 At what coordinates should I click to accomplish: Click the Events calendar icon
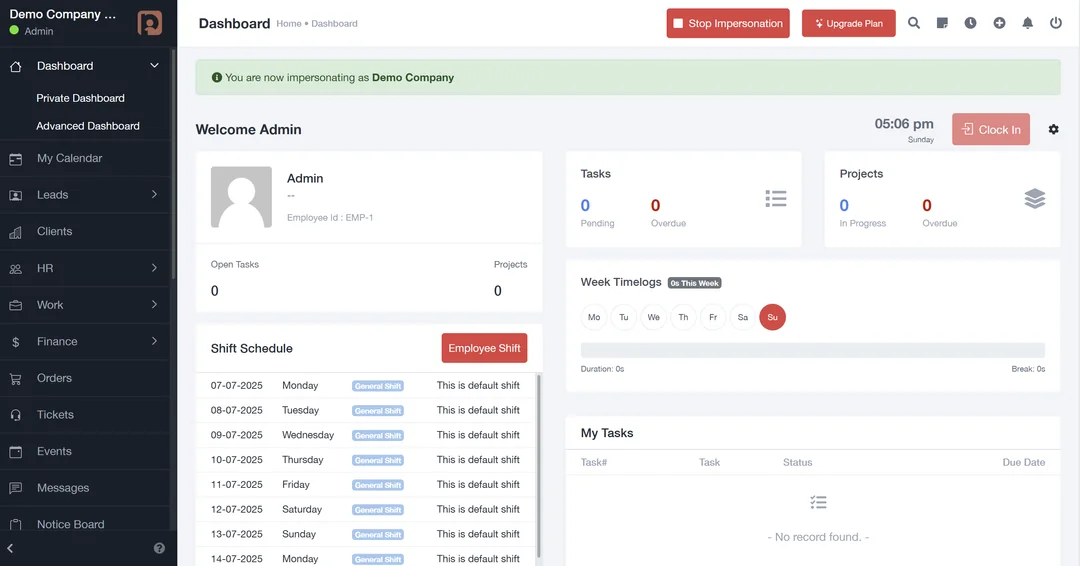pos(15,452)
